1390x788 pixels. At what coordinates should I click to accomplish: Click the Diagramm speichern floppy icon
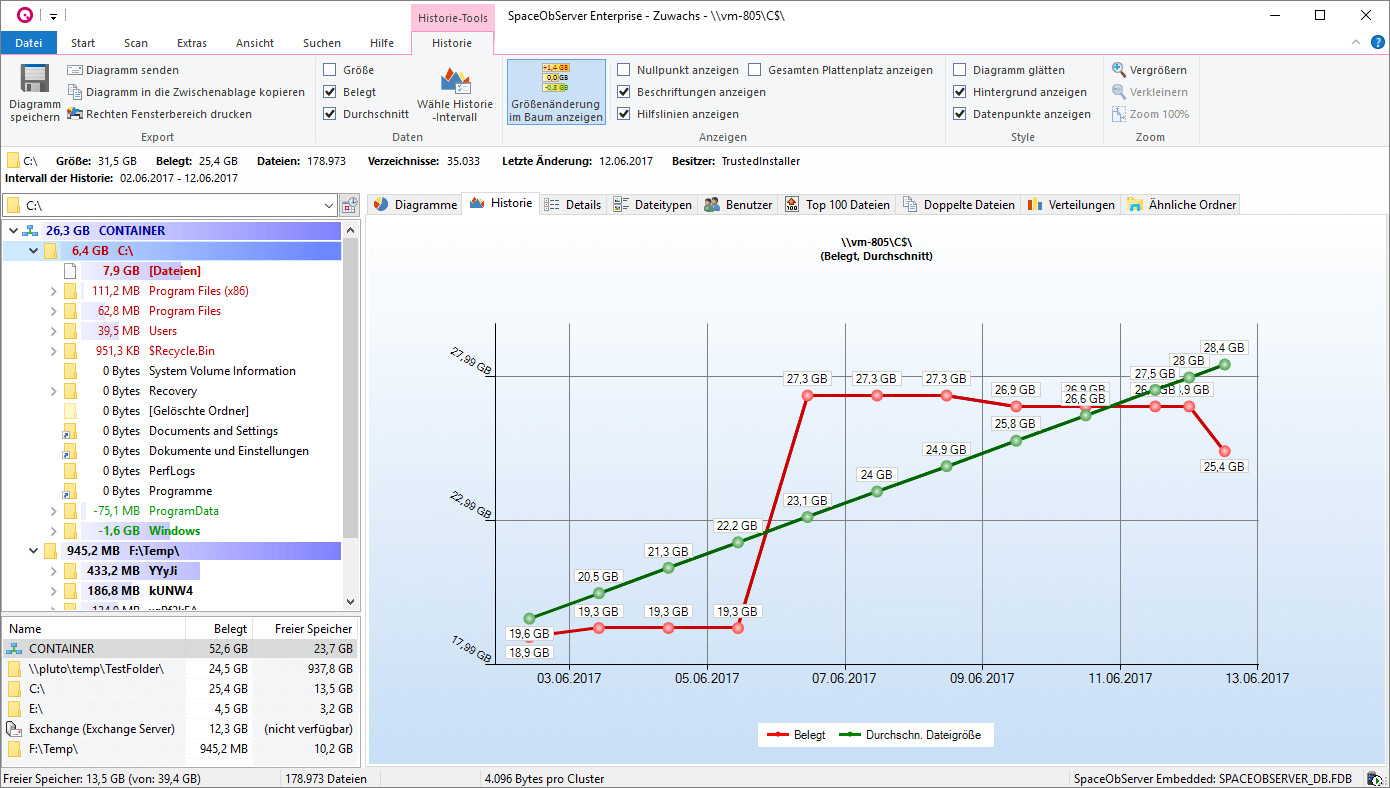[x=35, y=80]
